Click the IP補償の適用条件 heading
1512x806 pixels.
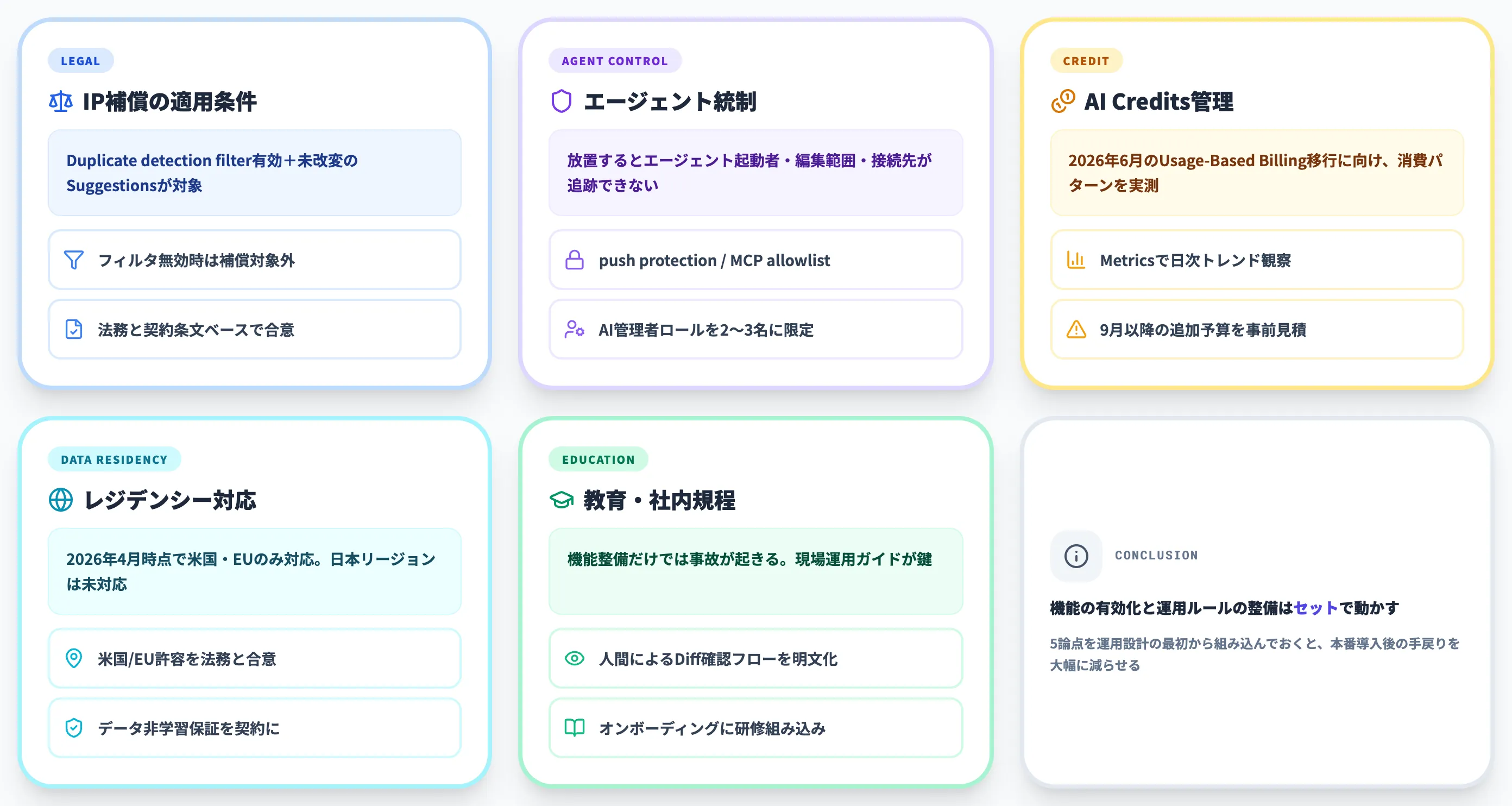tap(169, 102)
